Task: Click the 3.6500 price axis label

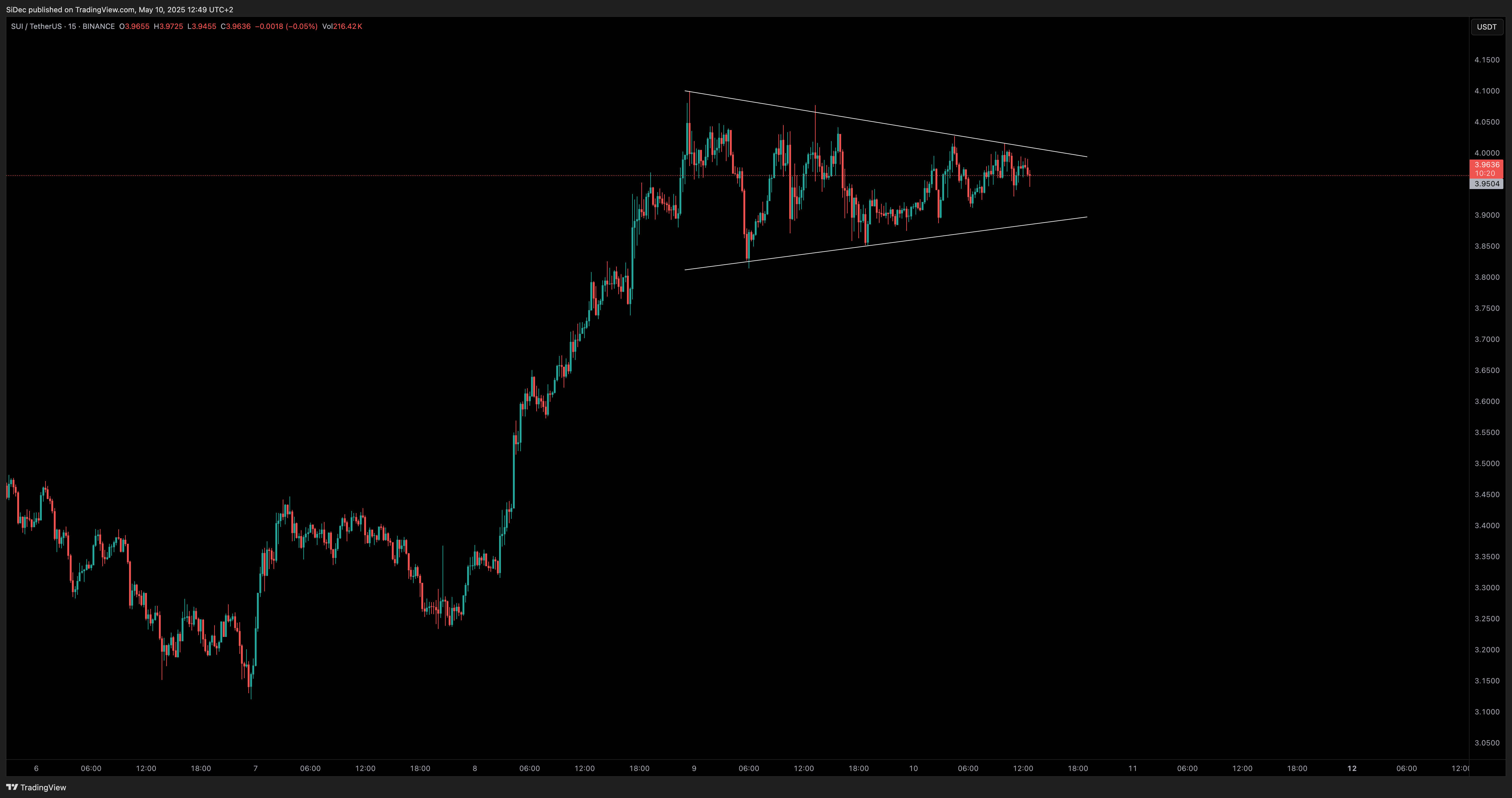Action: coord(1487,370)
